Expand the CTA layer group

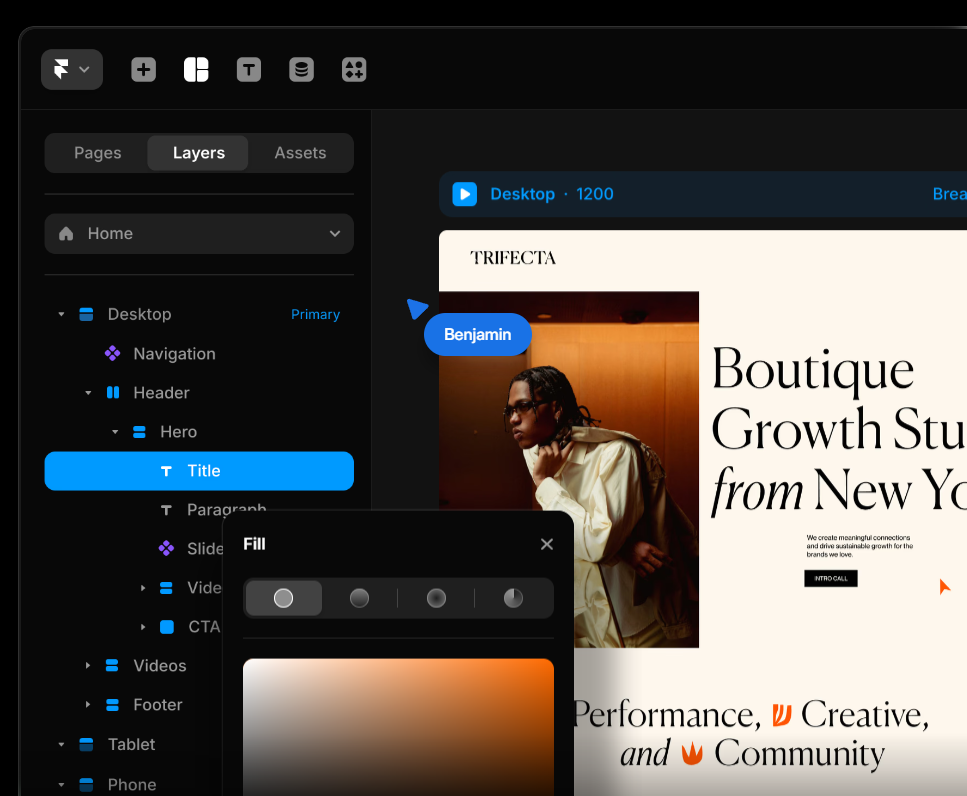pos(142,627)
